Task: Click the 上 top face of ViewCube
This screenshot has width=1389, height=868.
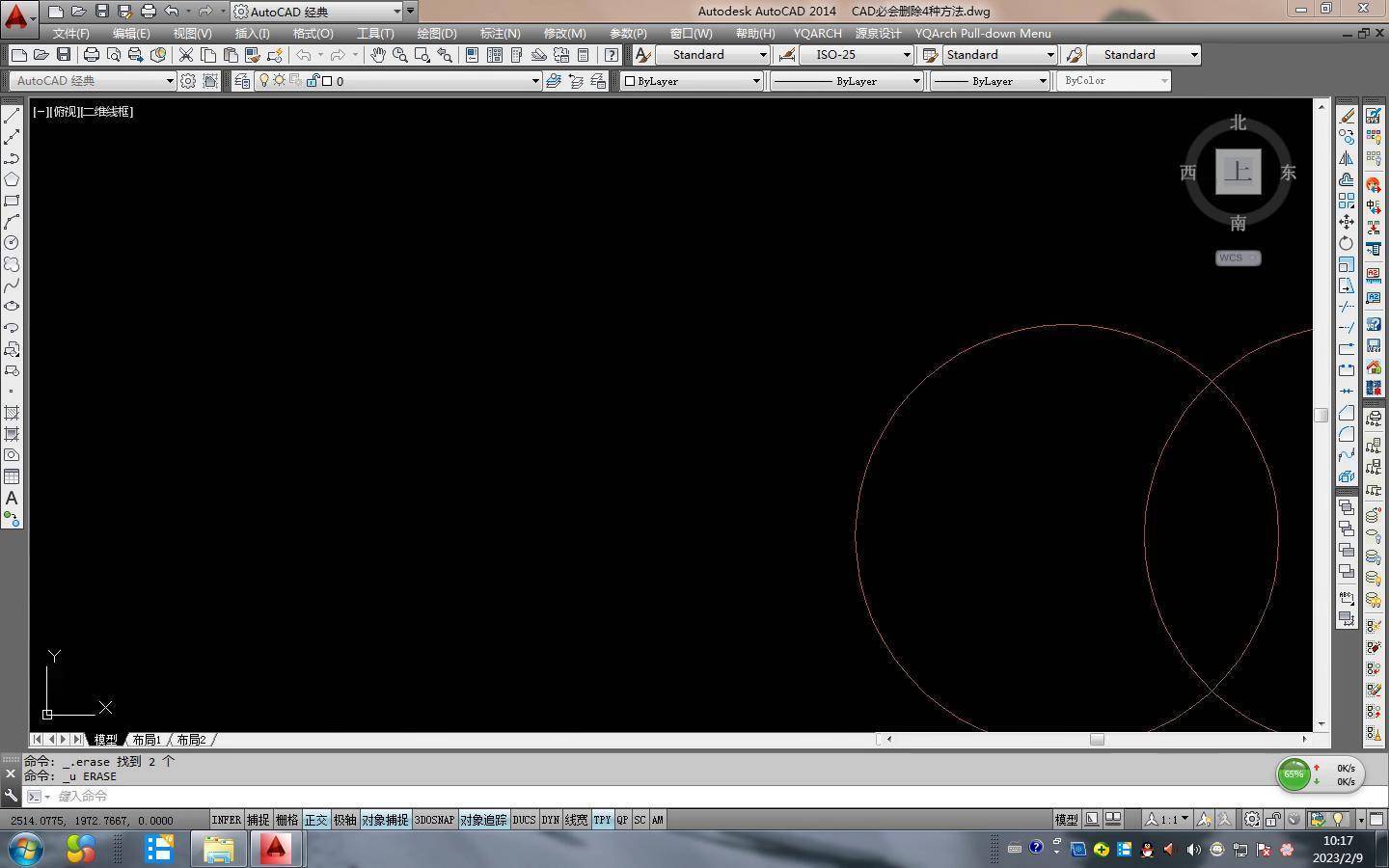Action: coord(1238,173)
